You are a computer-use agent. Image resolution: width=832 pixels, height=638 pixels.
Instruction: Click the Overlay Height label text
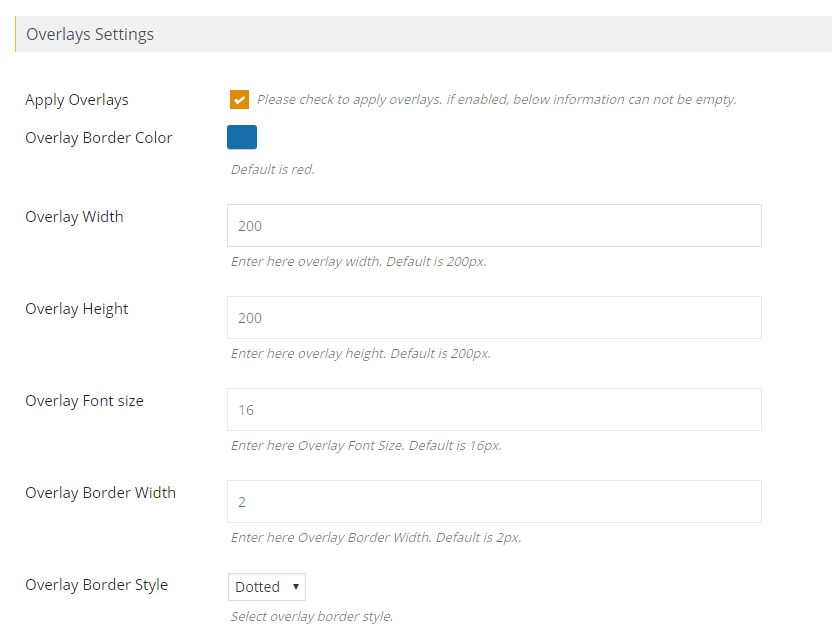point(77,309)
